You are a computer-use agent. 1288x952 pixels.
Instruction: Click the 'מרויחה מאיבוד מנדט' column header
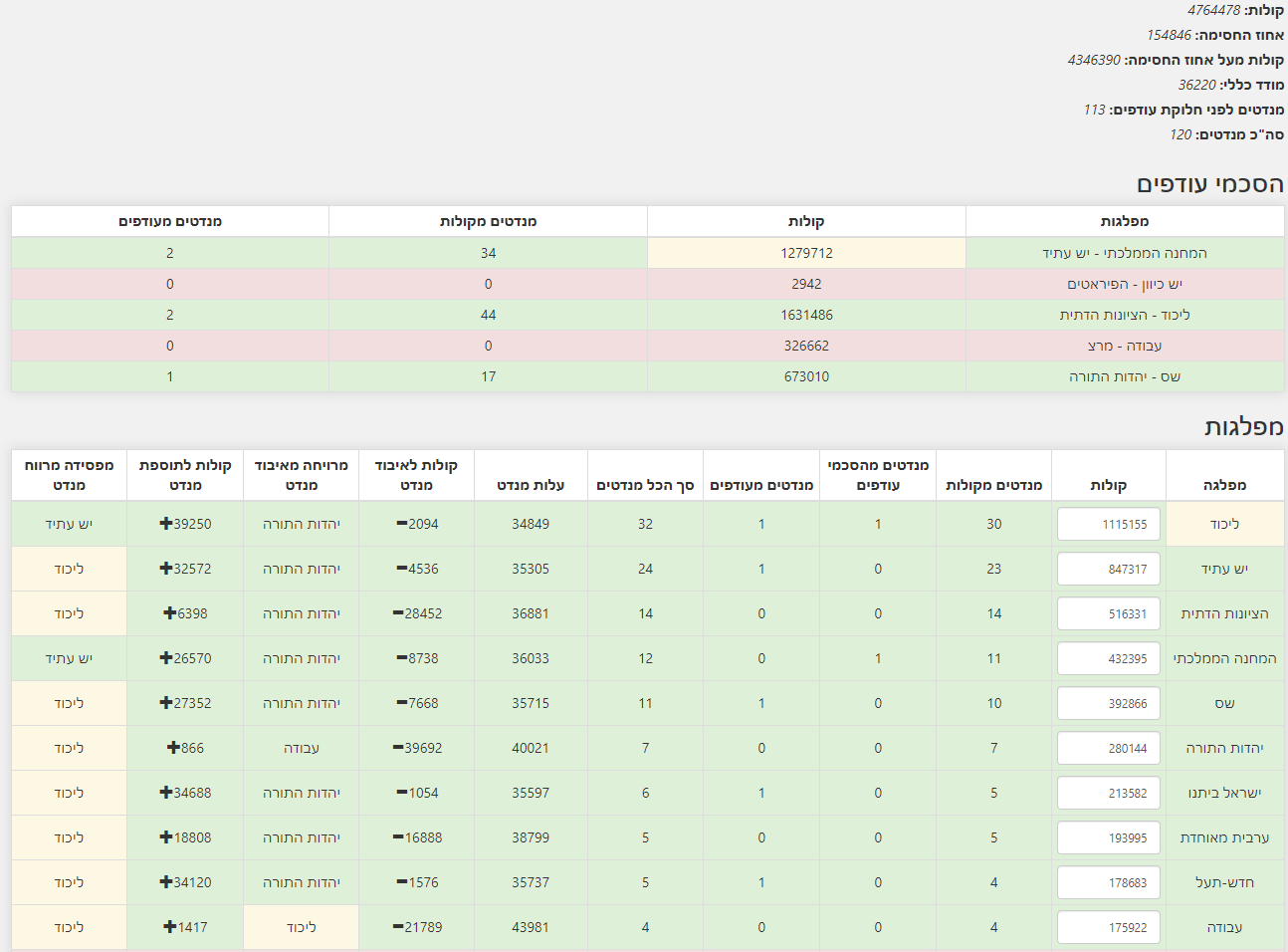(302, 475)
